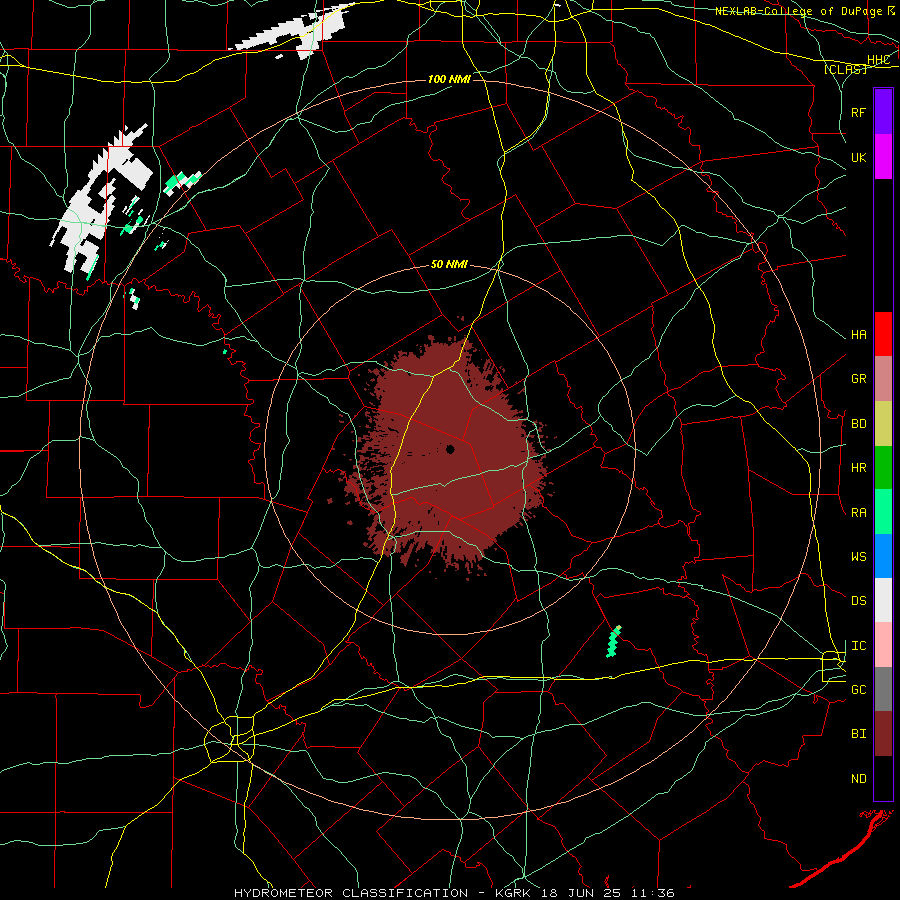
Task: Click the [CLAS] label
Action: point(845,69)
